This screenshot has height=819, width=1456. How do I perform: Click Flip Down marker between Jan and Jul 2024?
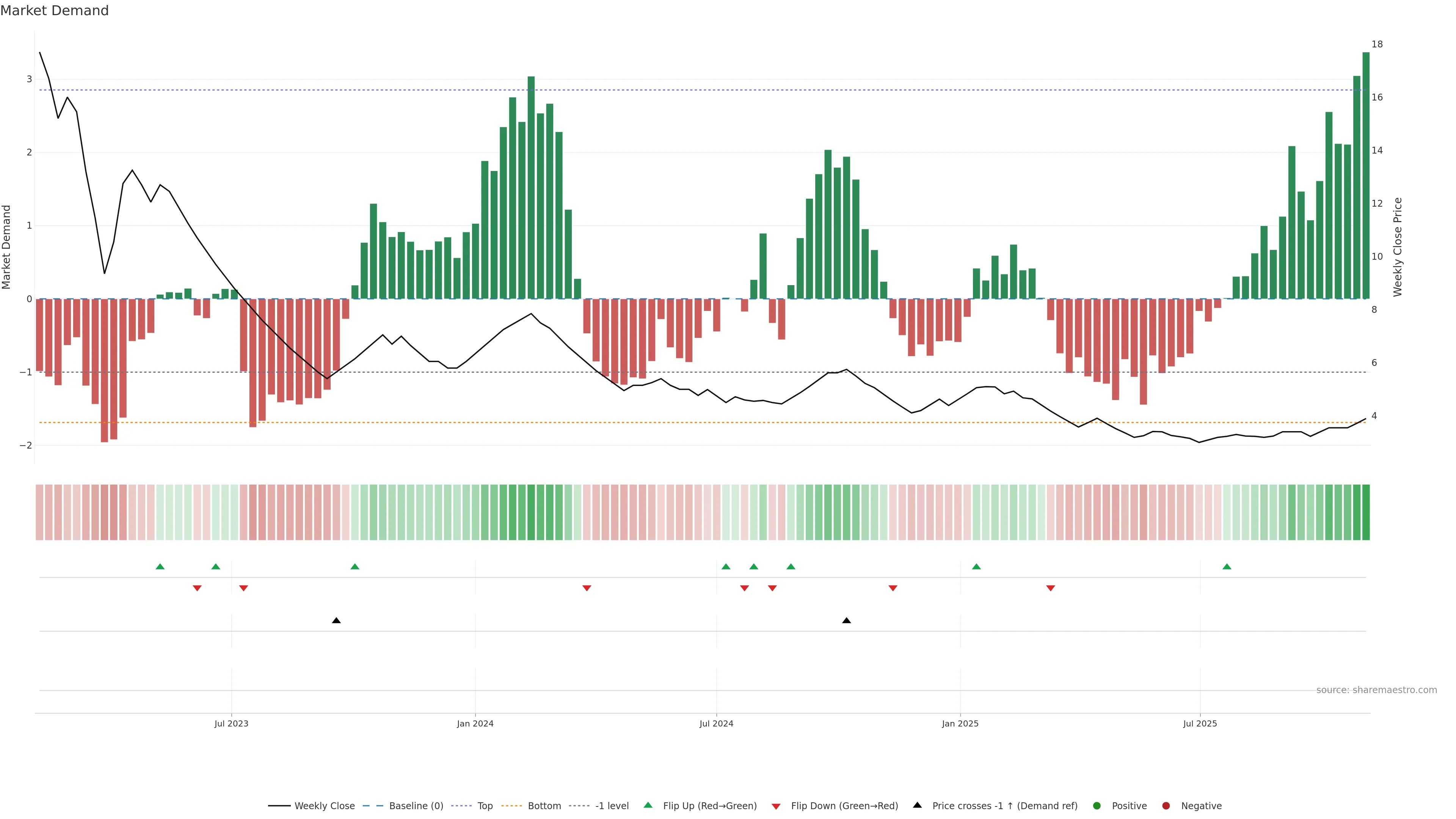[x=587, y=588]
